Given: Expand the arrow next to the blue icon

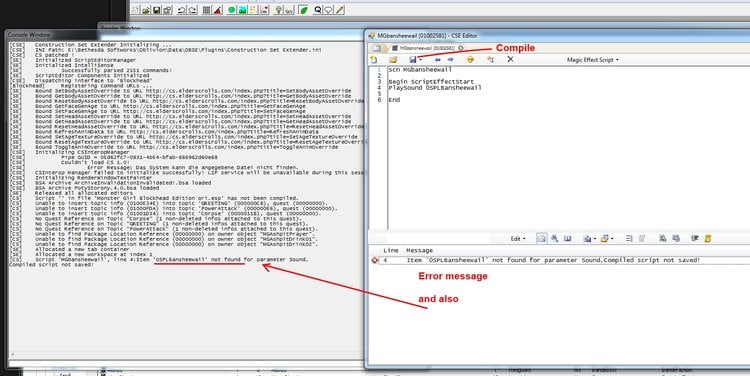Looking at the screenshot, I should coord(595,239).
